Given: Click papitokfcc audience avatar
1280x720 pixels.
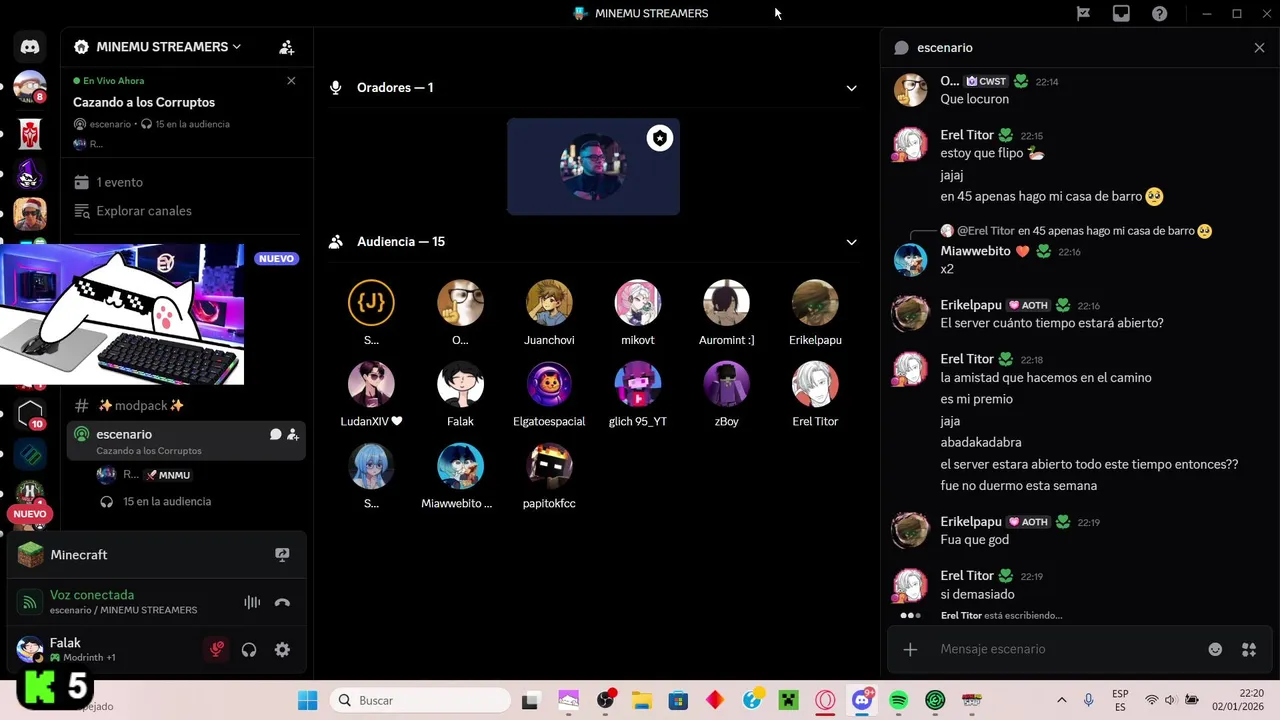Looking at the screenshot, I should point(549,466).
